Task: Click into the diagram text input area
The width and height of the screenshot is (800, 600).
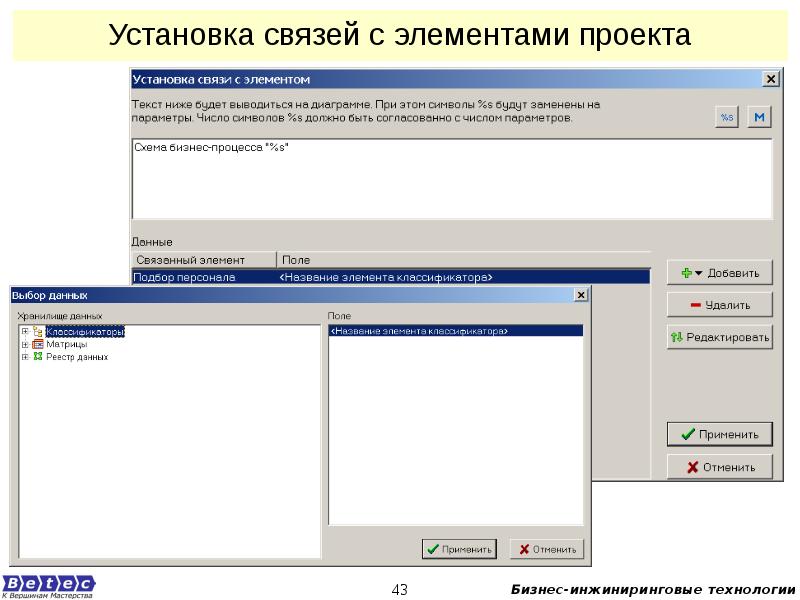Action: click(450, 180)
